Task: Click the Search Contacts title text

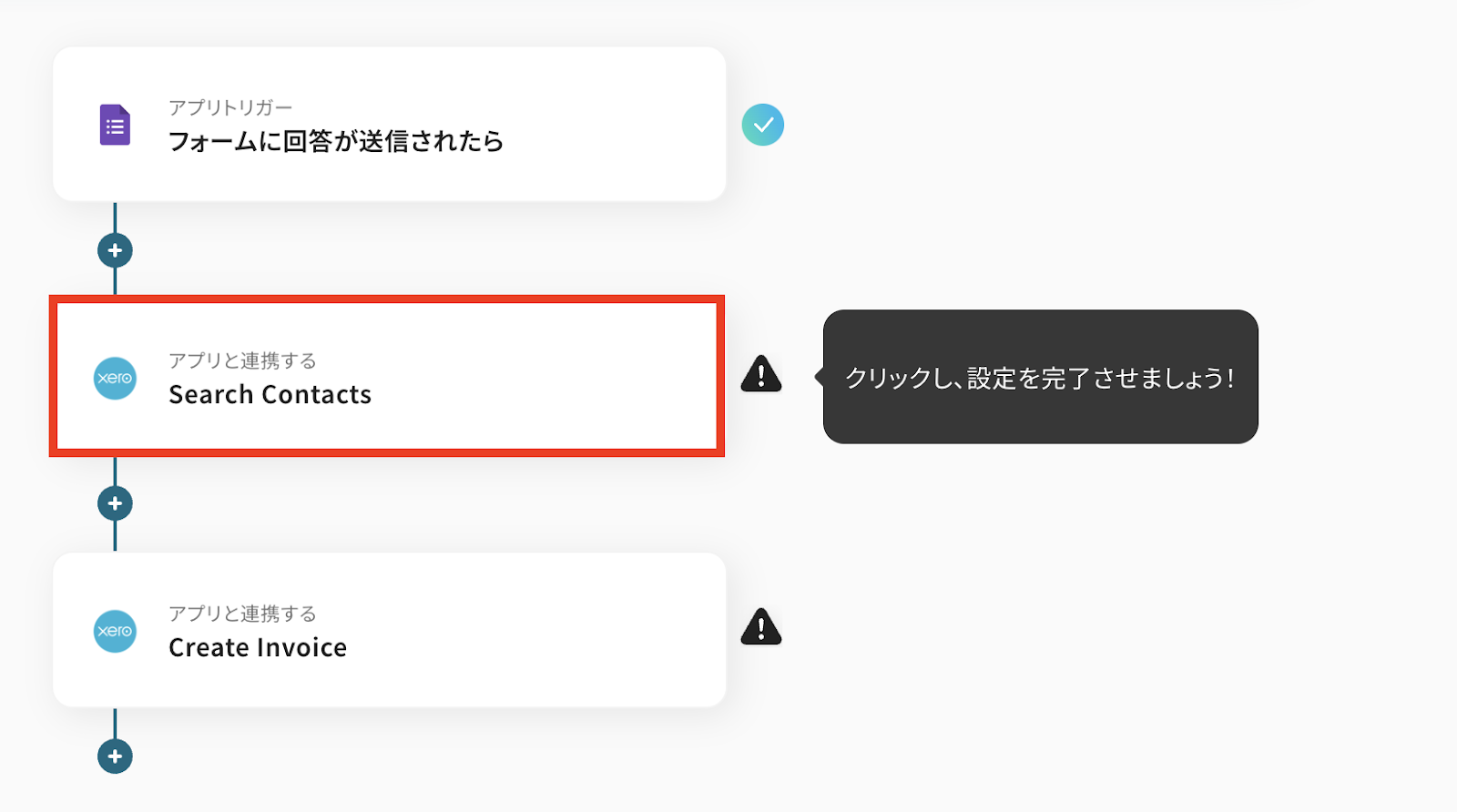Action: (x=270, y=394)
